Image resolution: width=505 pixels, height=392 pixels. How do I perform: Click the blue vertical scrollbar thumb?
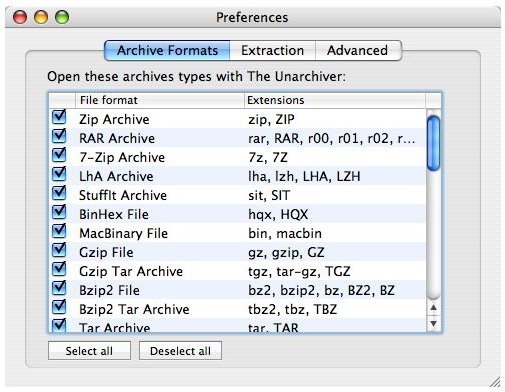coord(433,143)
